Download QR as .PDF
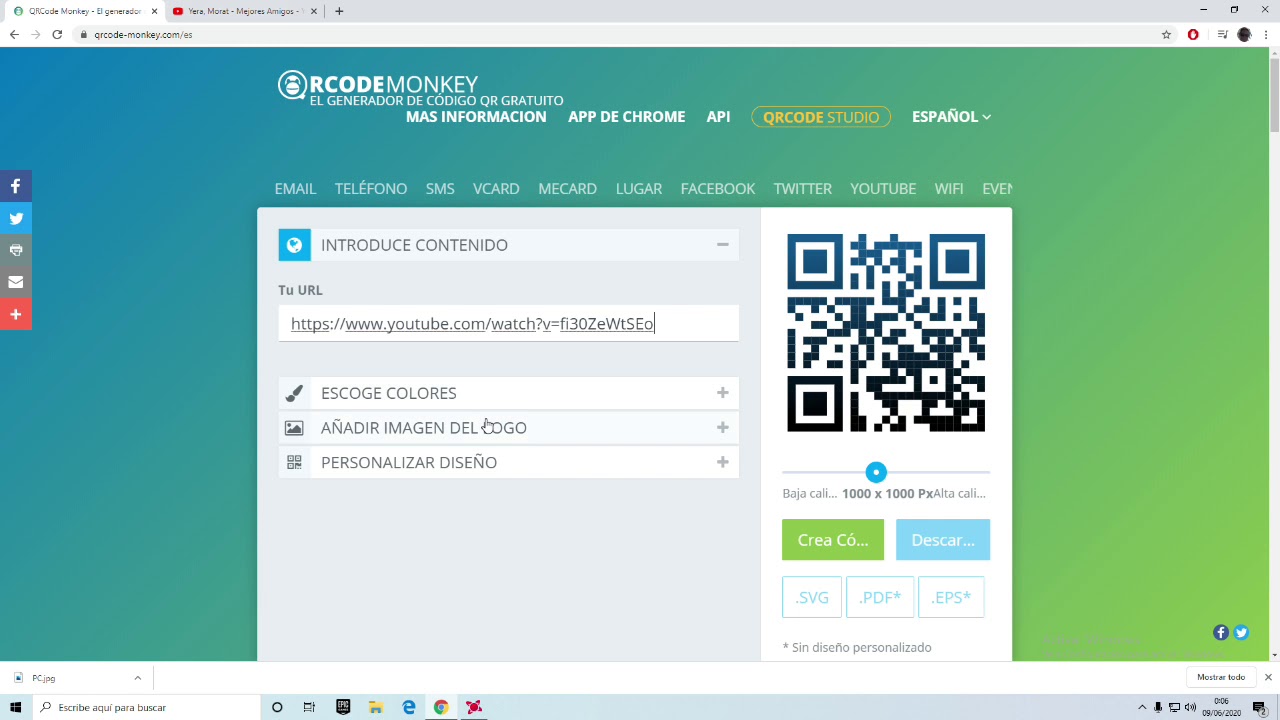1280x720 pixels. [x=880, y=597]
